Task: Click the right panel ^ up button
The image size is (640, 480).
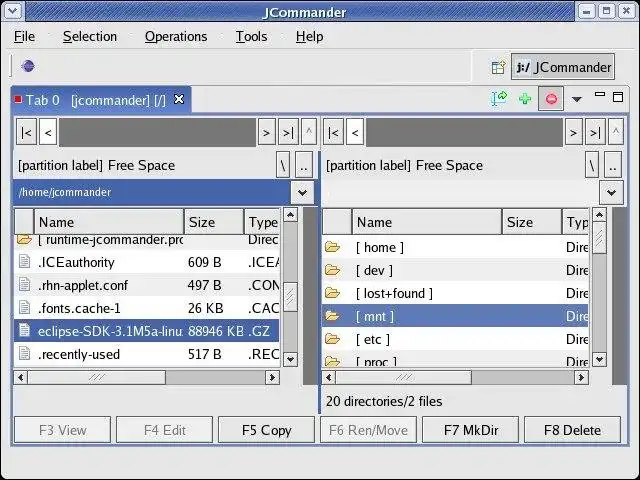Action: [616, 132]
